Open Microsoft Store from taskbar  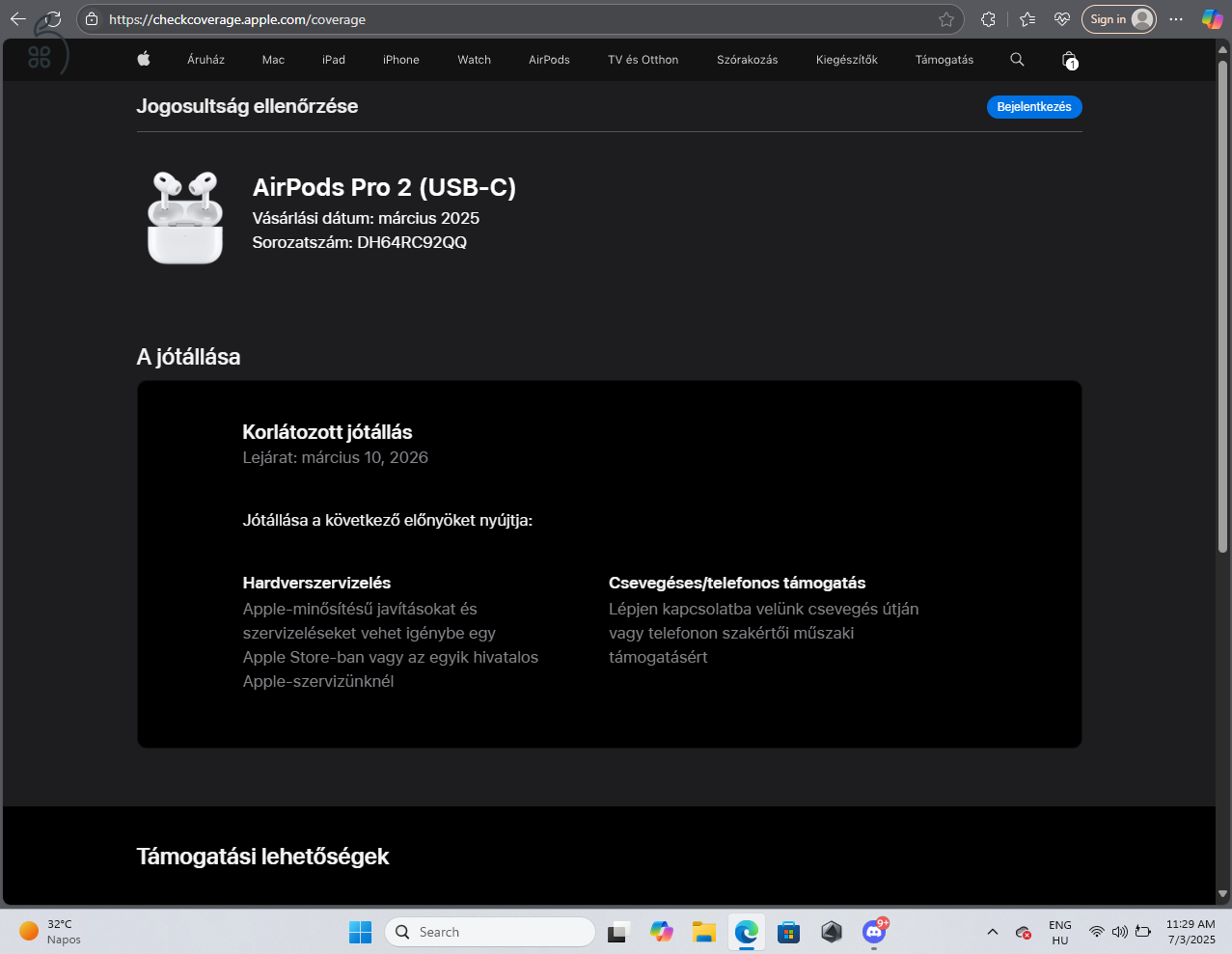pyautogui.click(x=788, y=932)
